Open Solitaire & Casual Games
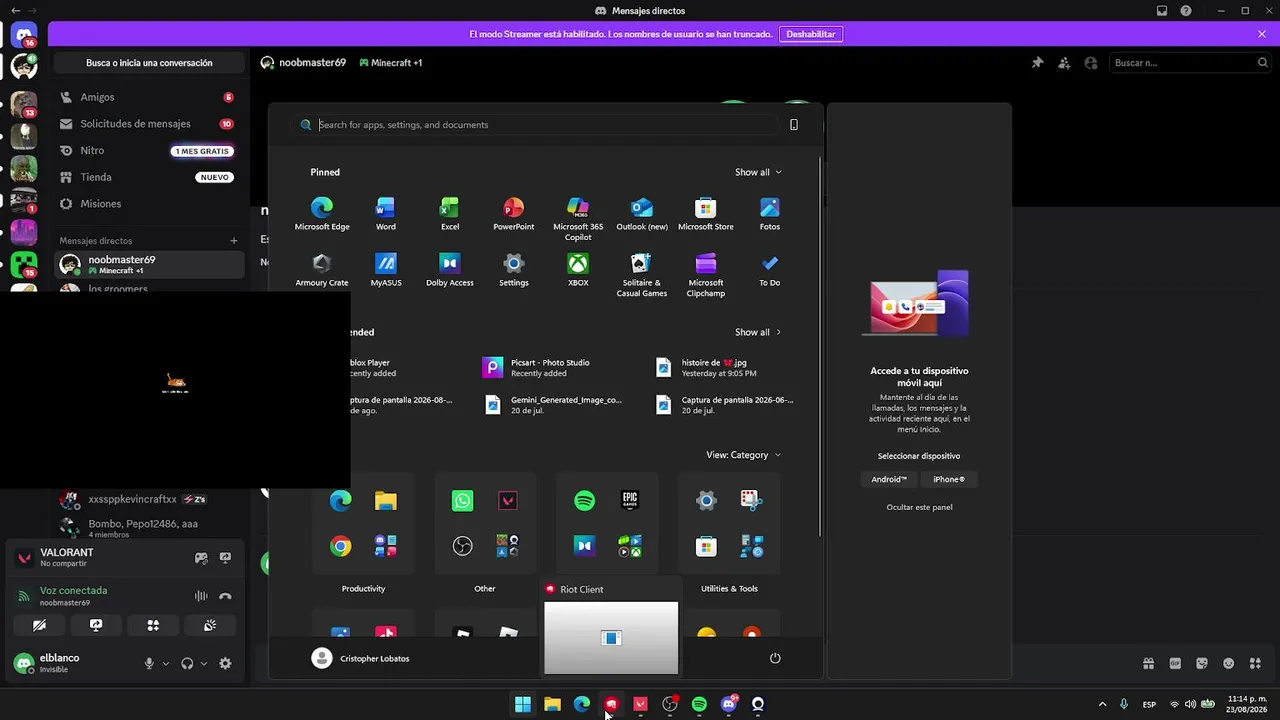 (642, 275)
